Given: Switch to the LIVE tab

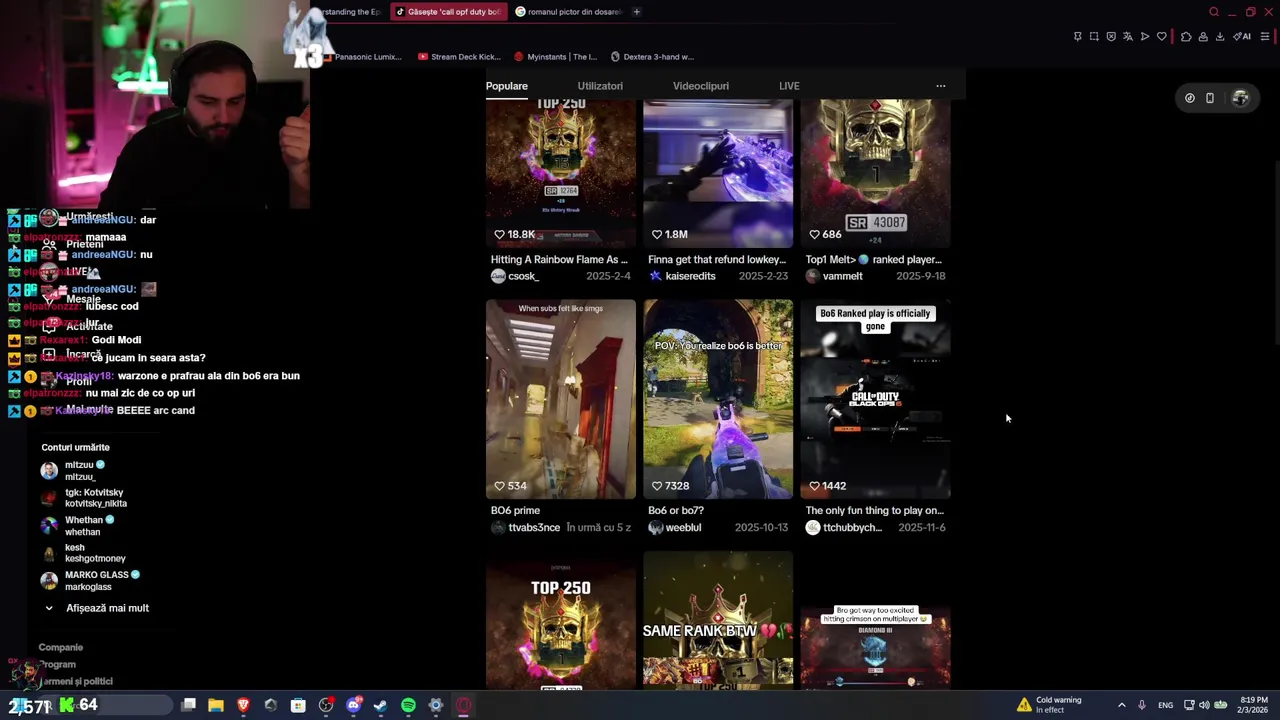Looking at the screenshot, I should coord(789,86).
